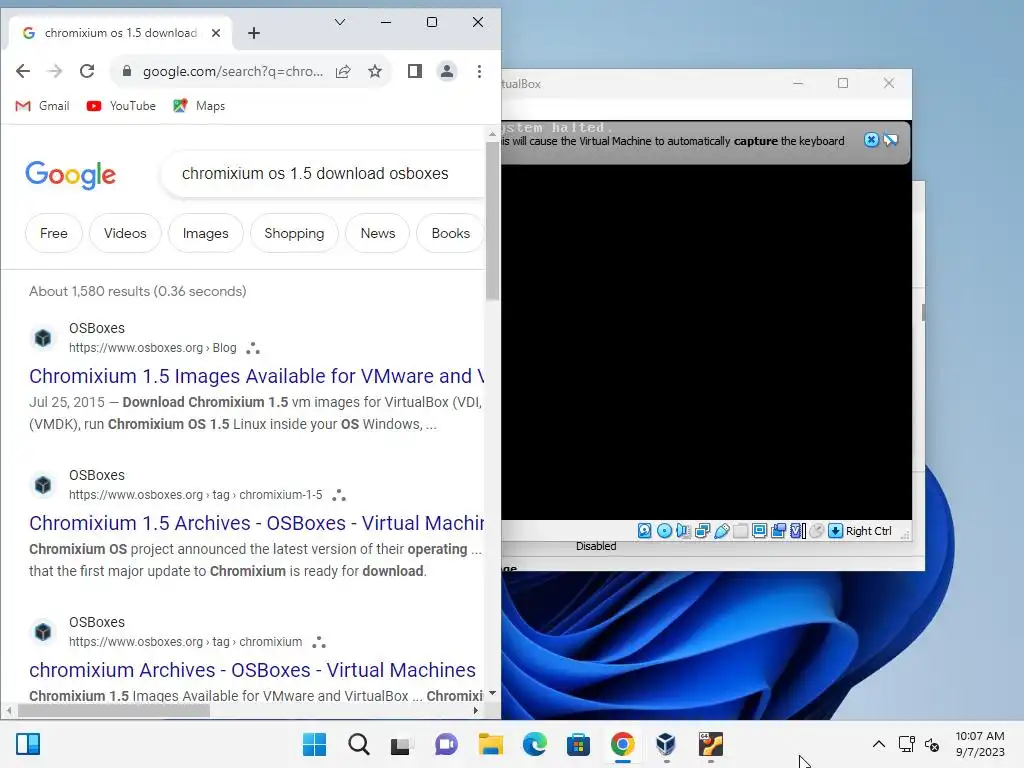This screenshot has height=768, width=1024.
Task: Open Windows Widgets from the taskbar
Action: (28, 744)
